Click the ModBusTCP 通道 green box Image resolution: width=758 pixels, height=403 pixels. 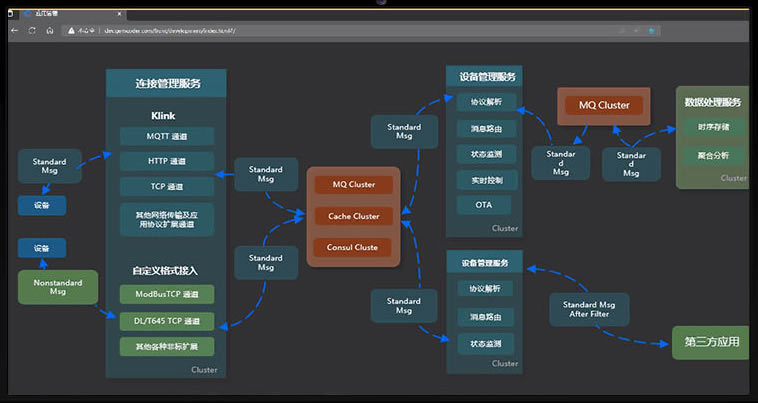[167, 295]
